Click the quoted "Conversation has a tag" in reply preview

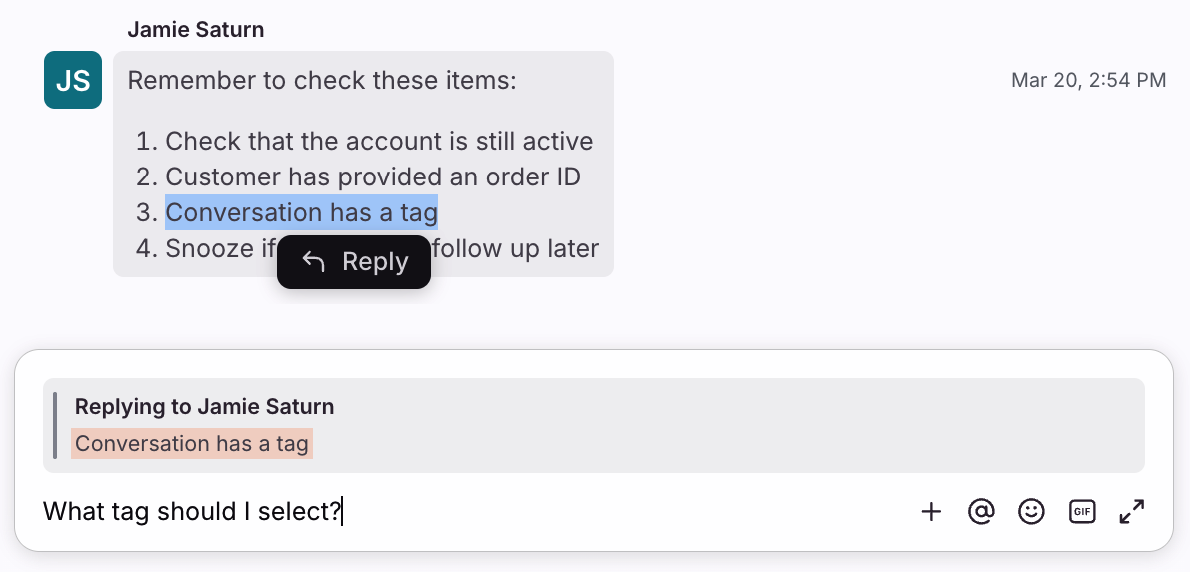click(x=192, y=443)
